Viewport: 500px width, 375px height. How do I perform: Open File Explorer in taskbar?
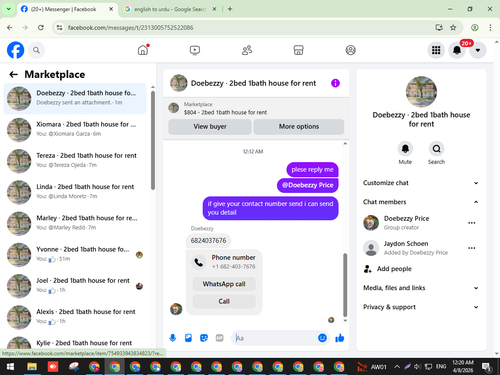click(x=32, y=367)
